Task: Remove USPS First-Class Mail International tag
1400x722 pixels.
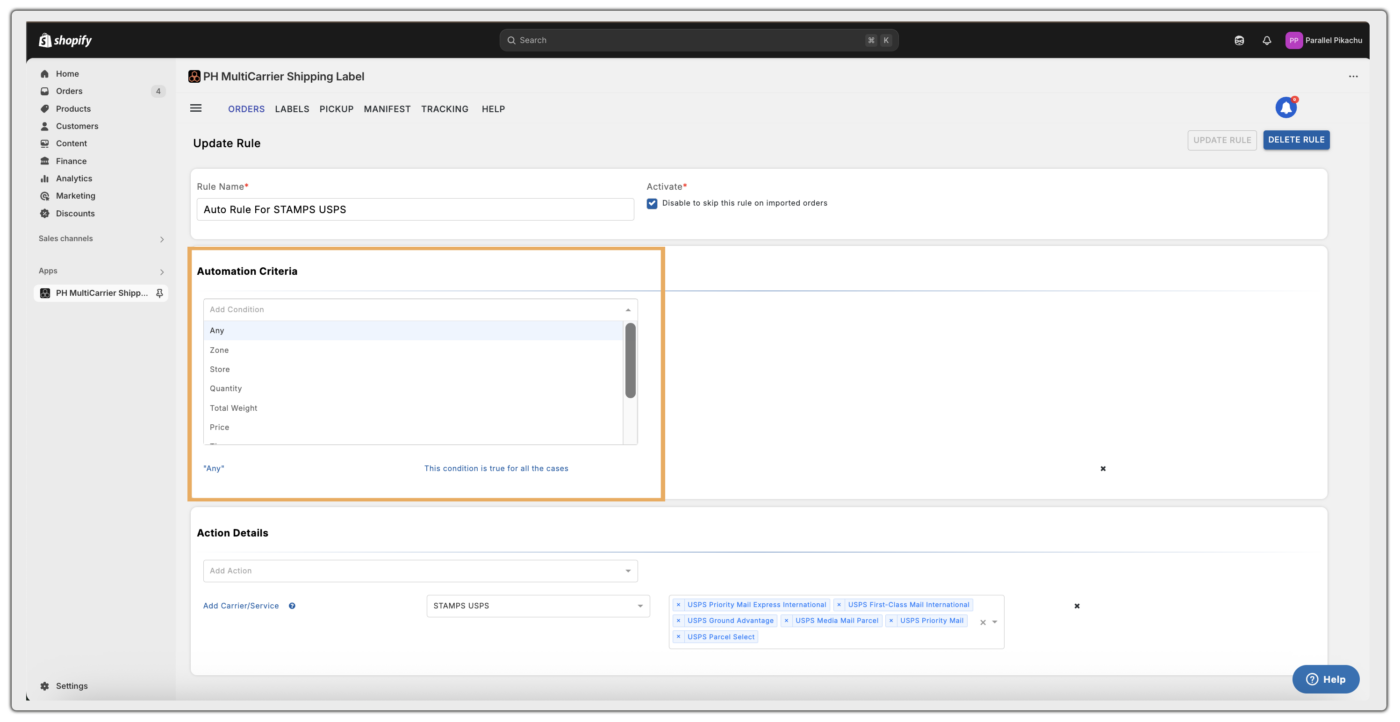Action: [x=839, y=605]
